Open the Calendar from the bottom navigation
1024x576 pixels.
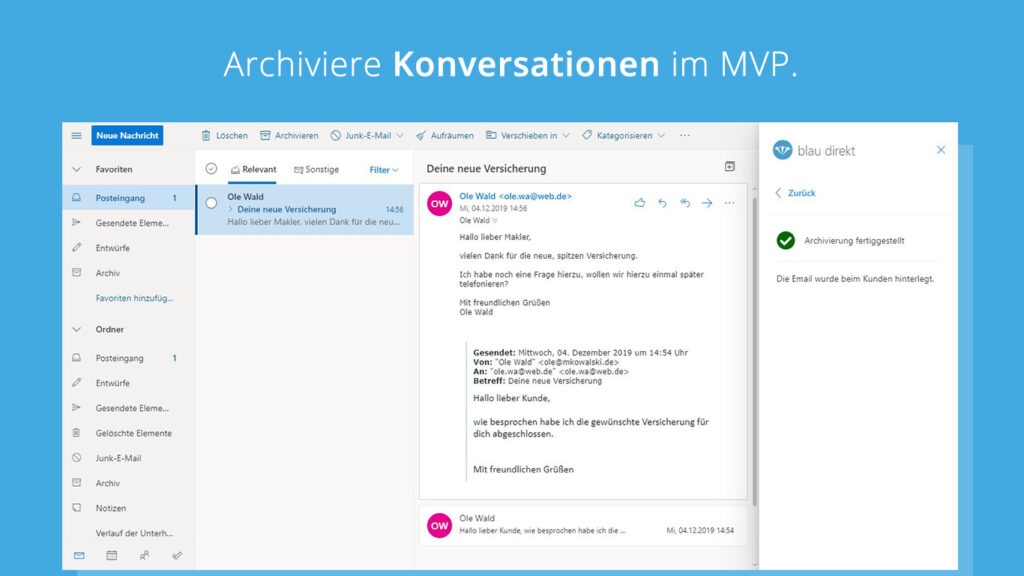coord(111,555)
